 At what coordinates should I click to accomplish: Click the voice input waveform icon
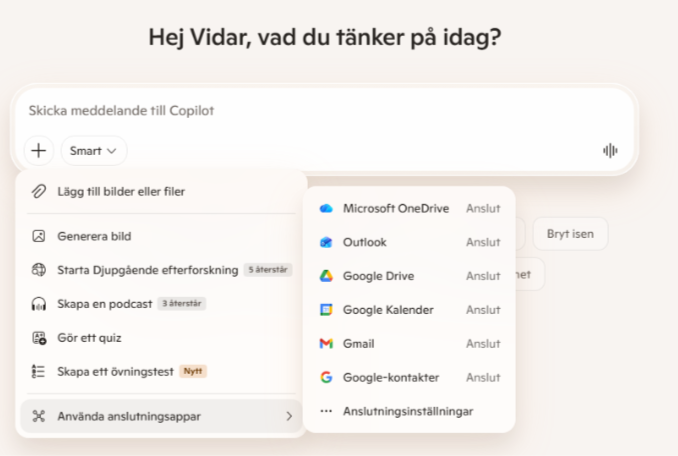point(610,151)
